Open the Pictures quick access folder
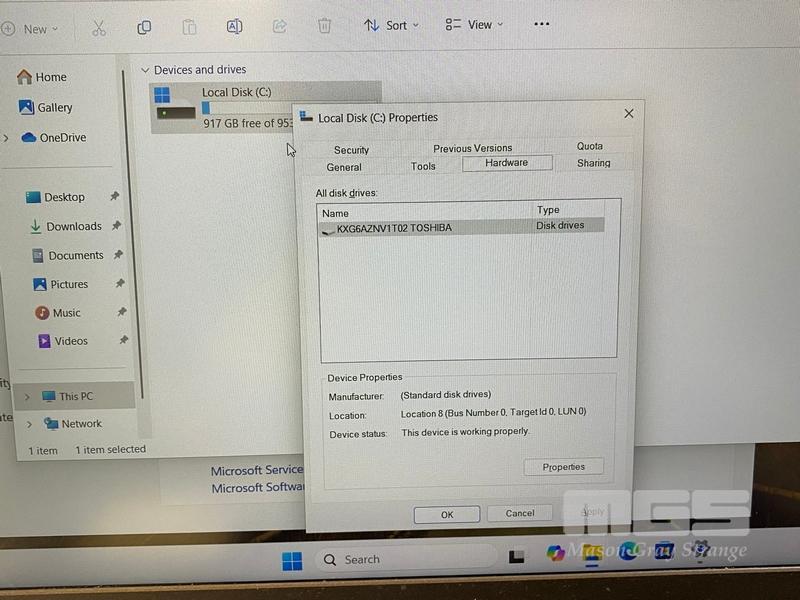Viewport: 800px width, 600px height. [x=61, y=284]
